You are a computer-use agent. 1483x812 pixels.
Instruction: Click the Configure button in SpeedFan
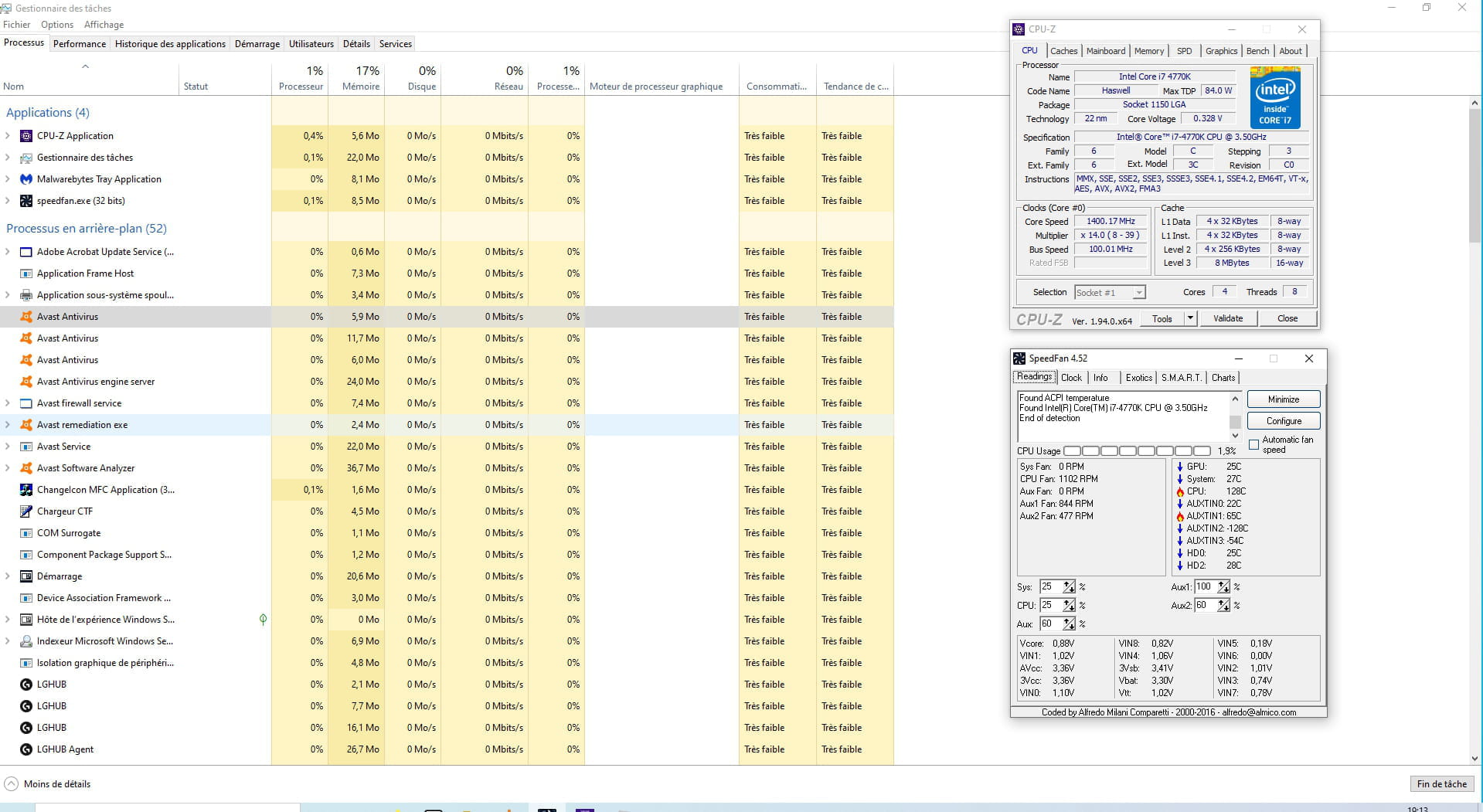(1284, 421)
